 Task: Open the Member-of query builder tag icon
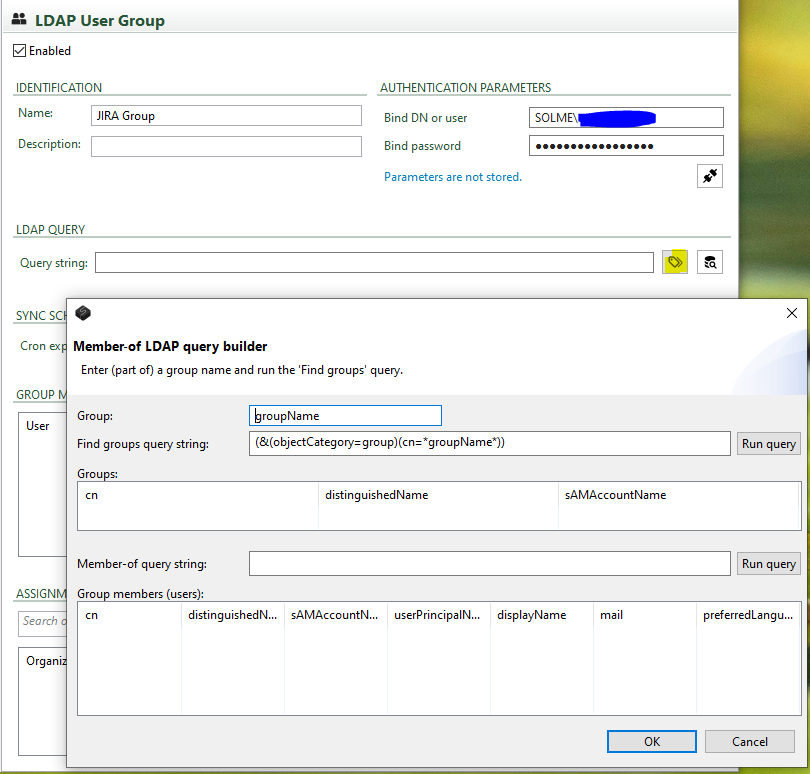tap(675, 262)
